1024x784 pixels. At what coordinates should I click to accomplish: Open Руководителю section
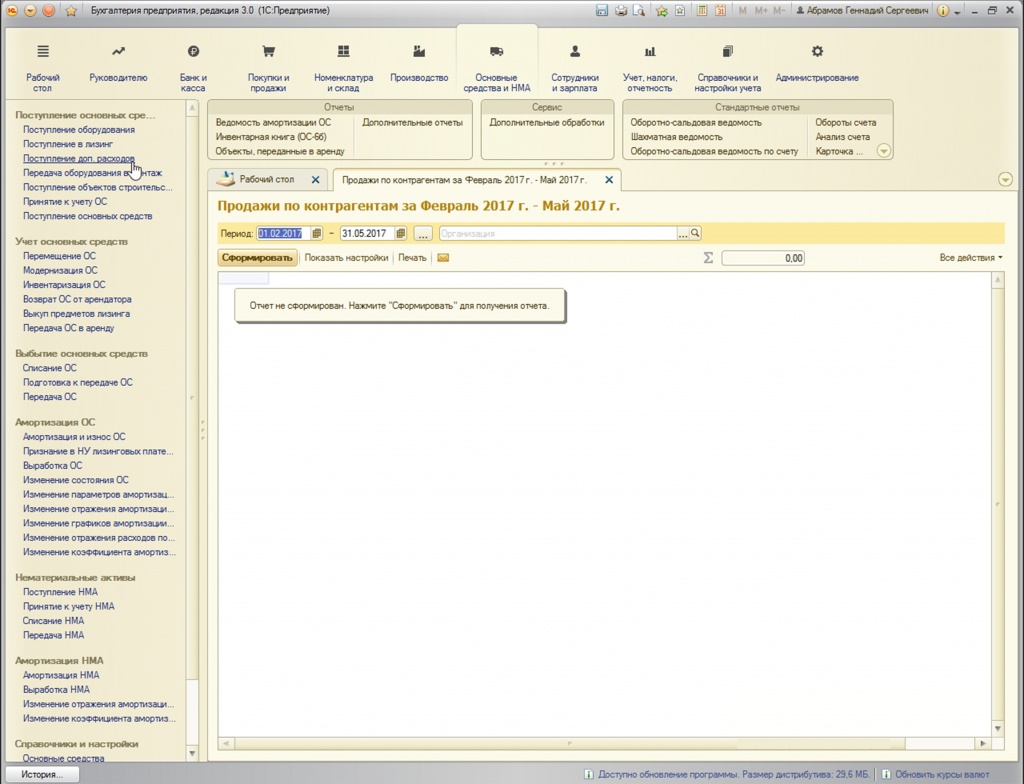coord(118,64)
